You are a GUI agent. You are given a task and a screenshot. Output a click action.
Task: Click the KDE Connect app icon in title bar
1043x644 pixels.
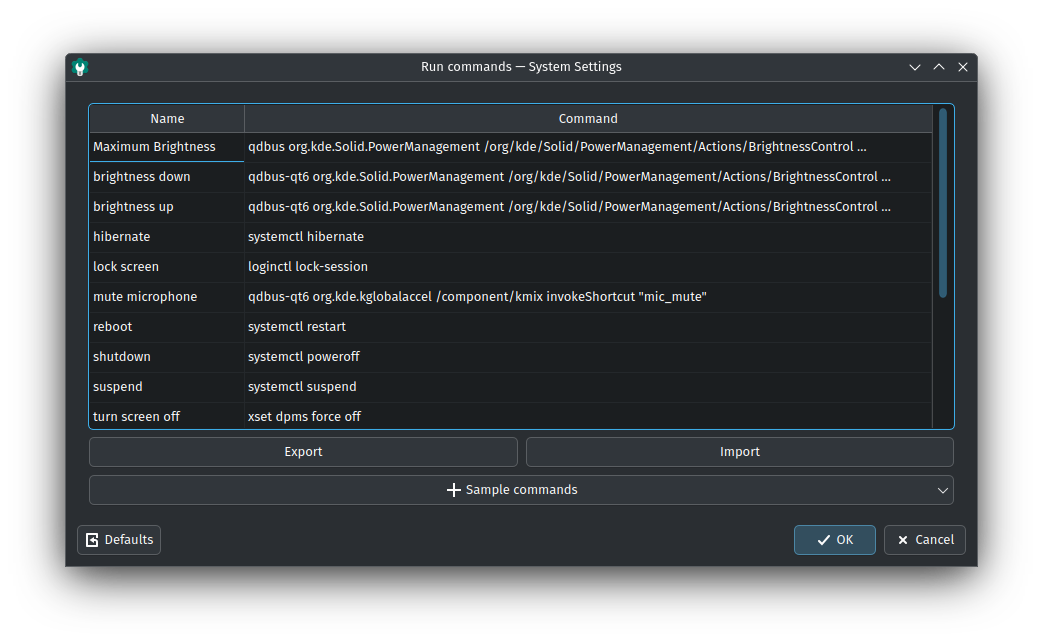(80, 67)
